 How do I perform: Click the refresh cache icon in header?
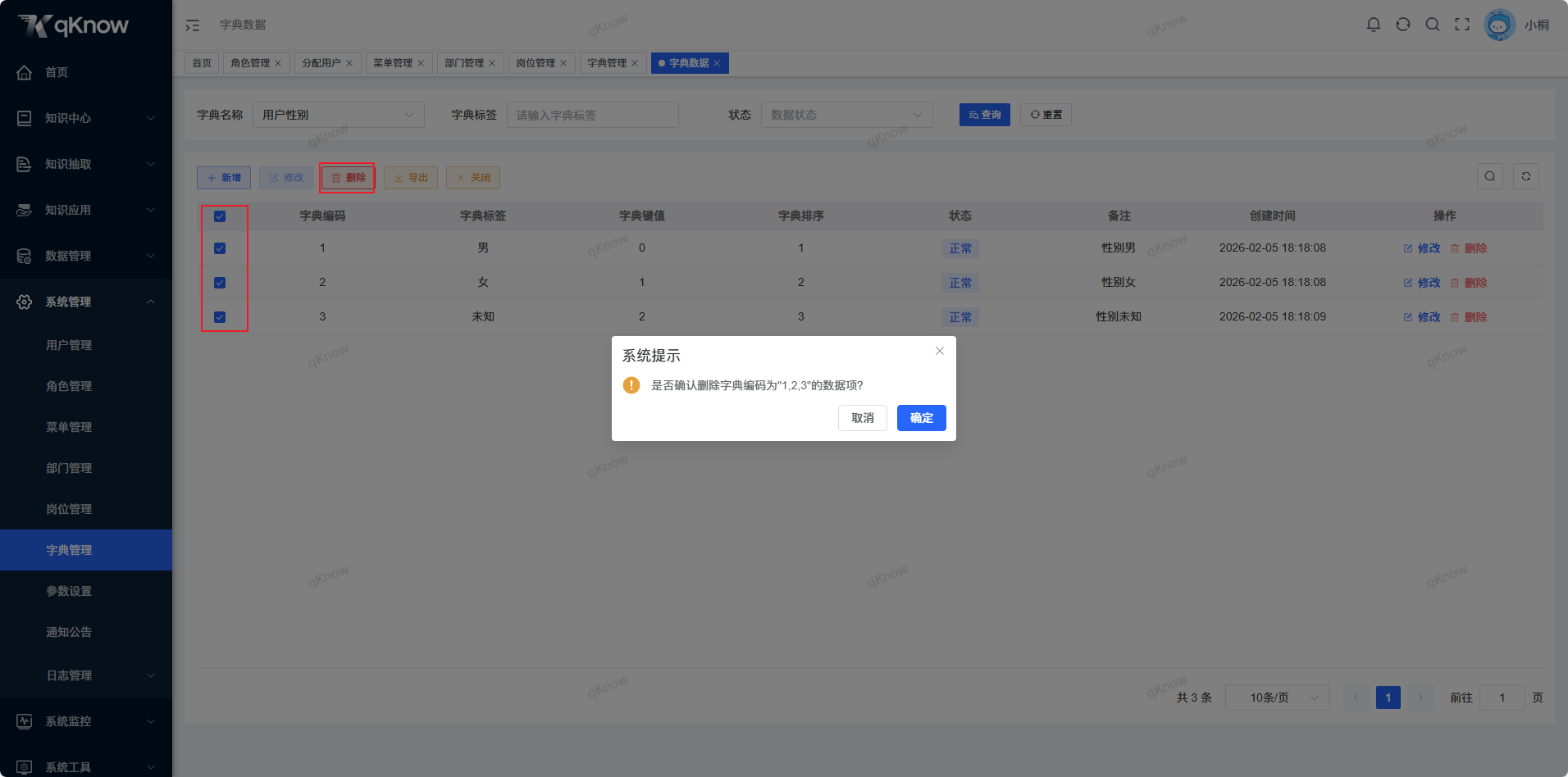(x=1403, y=25)
